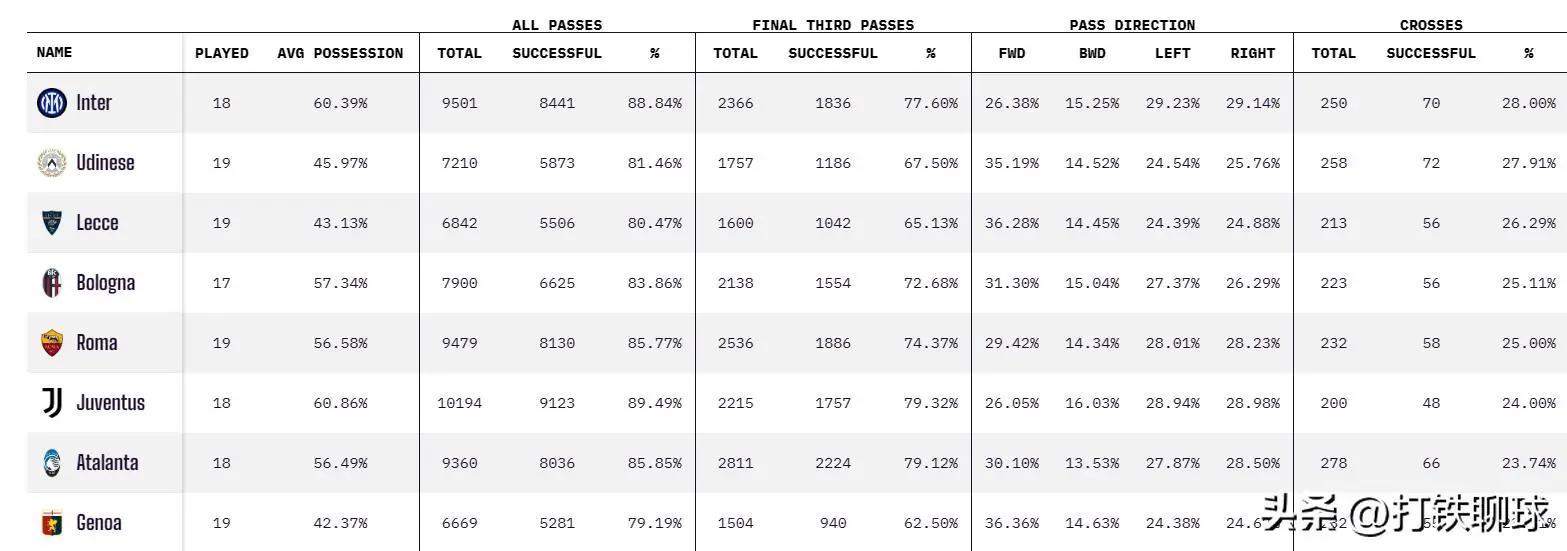Click the Bologna club crest icon
This screenshot has width=1567, height=551.
click(x=52, y=283)
